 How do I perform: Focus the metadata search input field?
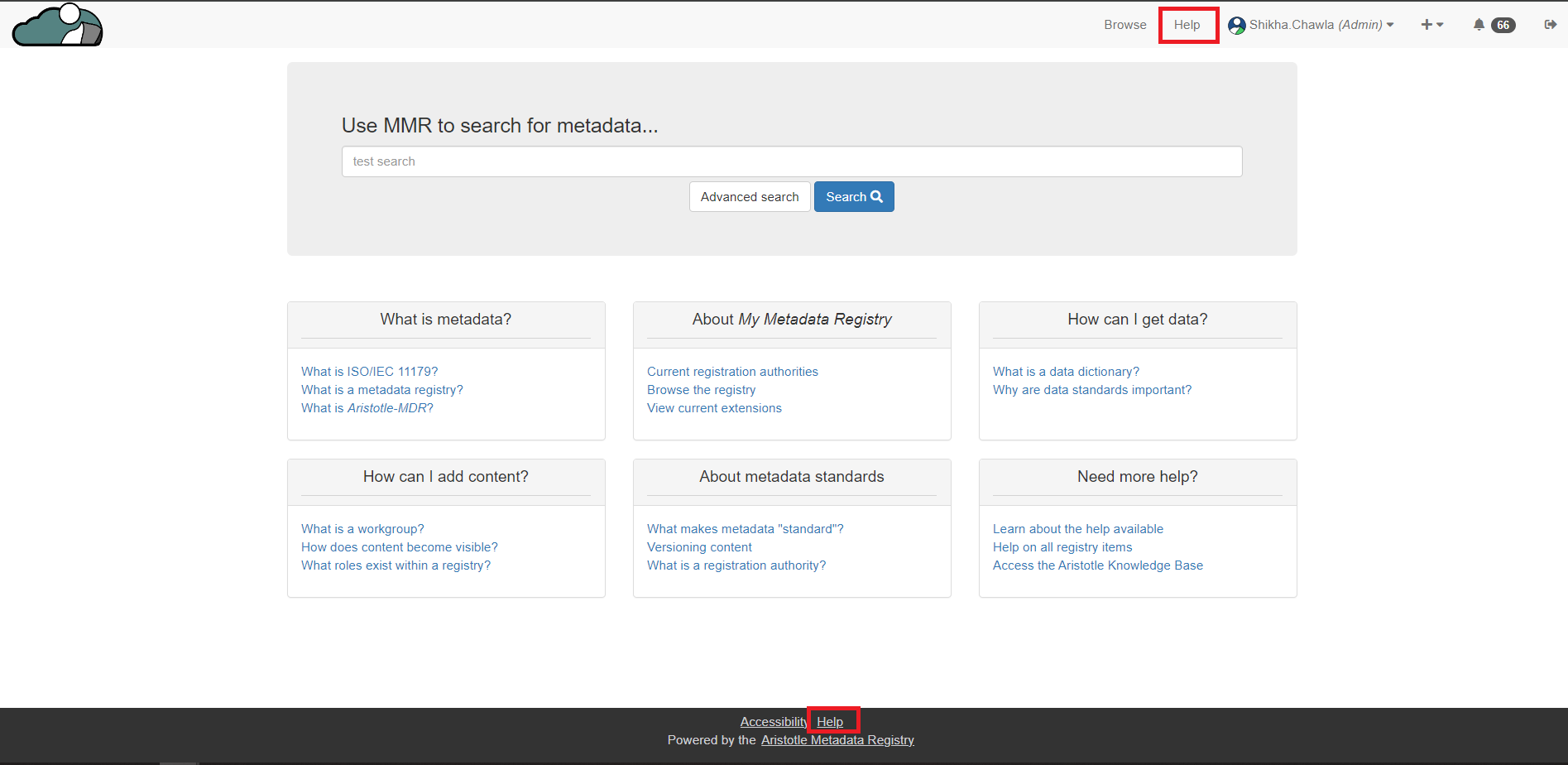(x=791, y=161)
